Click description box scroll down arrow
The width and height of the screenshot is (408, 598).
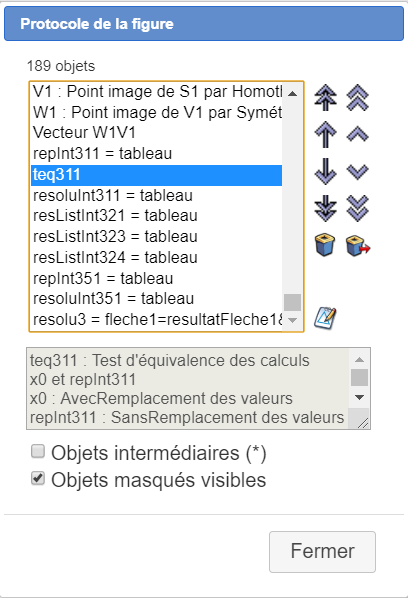coord(359,397)
